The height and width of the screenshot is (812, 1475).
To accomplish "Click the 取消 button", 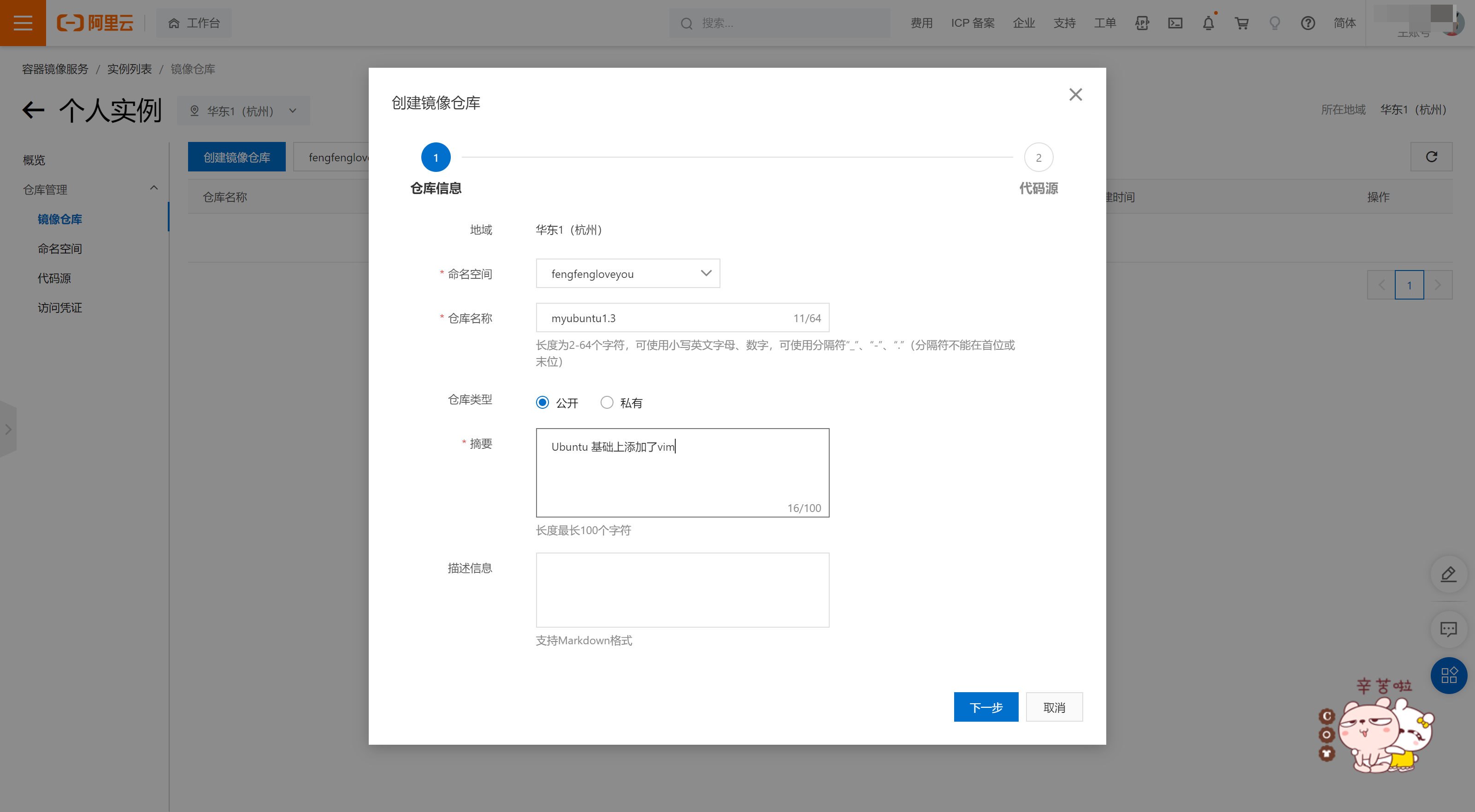I will click(1054, 707).
